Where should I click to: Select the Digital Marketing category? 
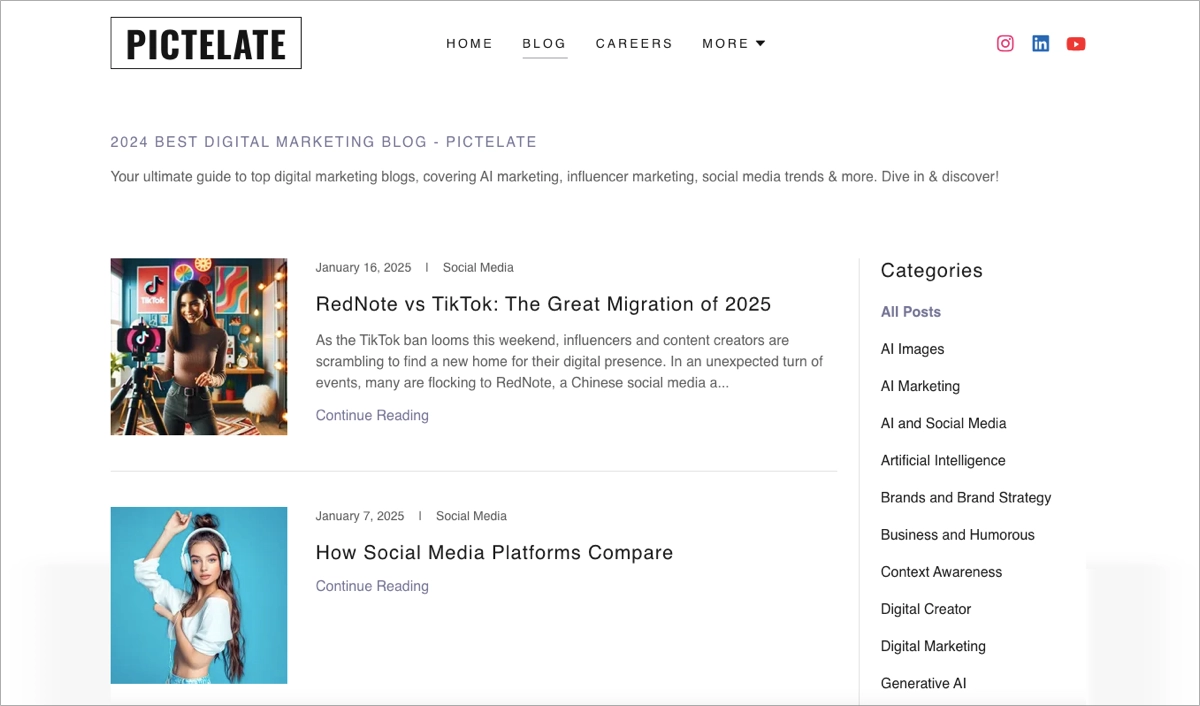tap(932, 646)
